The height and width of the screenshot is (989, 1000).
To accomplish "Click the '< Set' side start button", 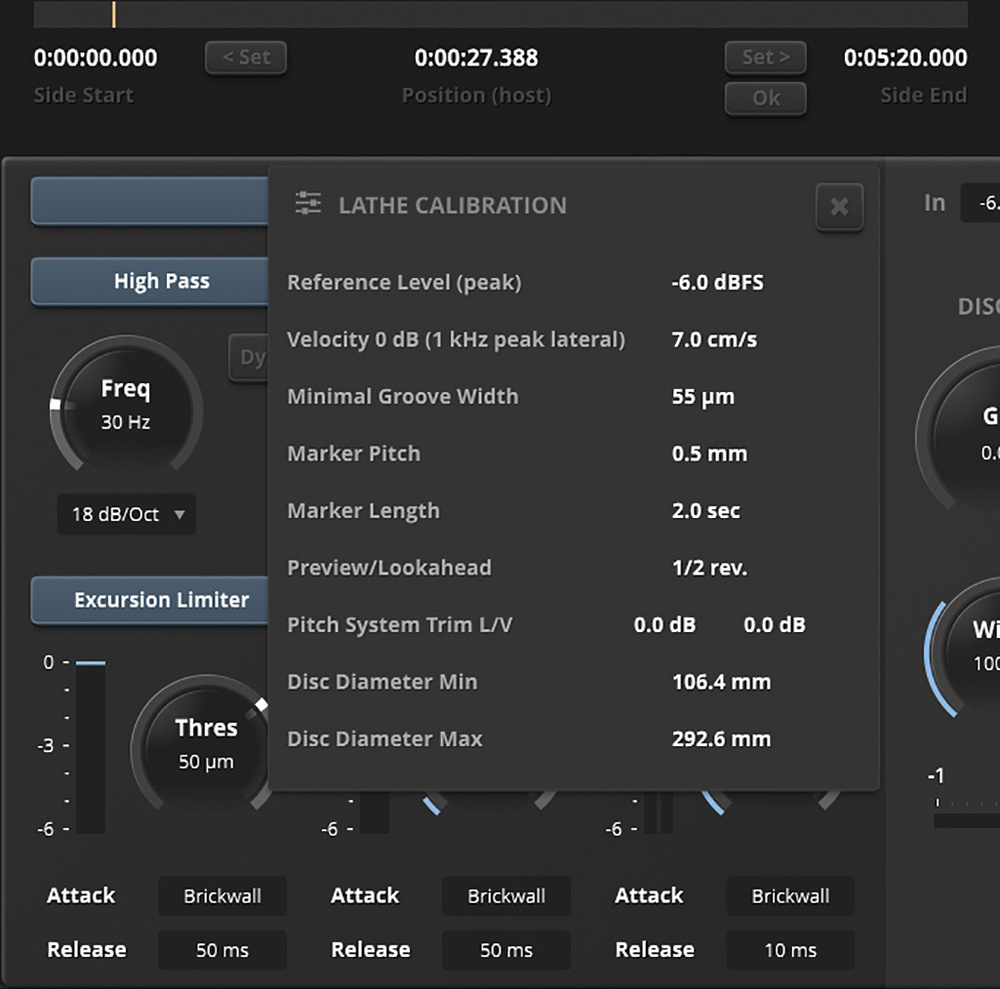I will (246, 57).
